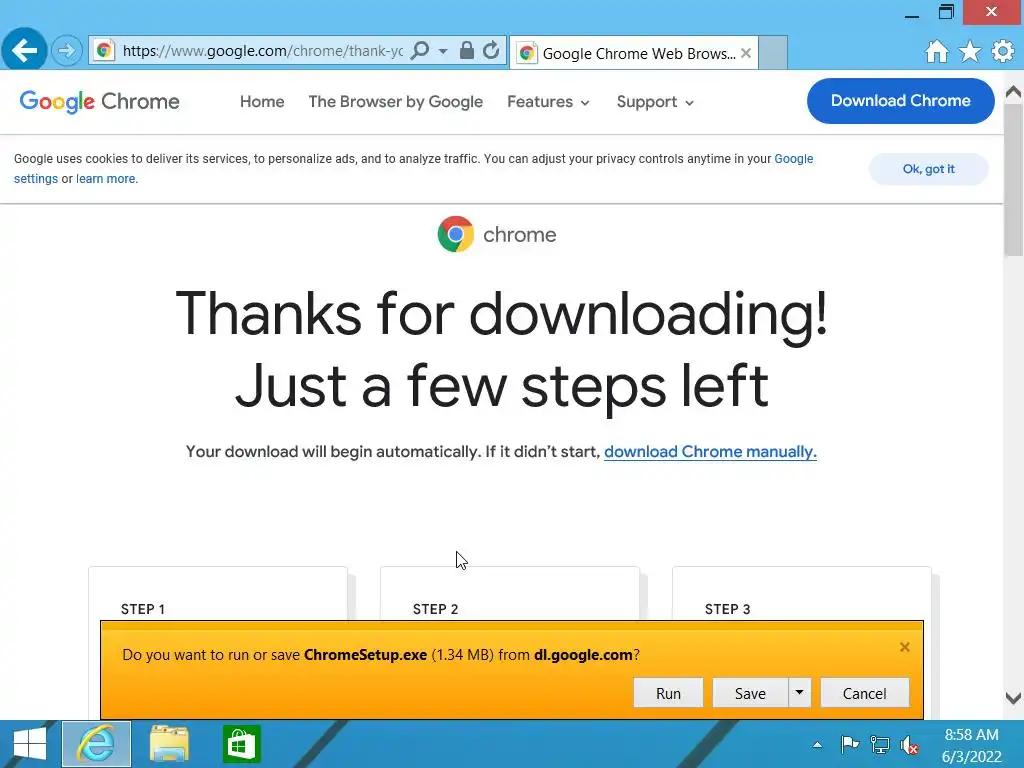Open the address bar autocomplete dropdown arrow

coord(443,51)
